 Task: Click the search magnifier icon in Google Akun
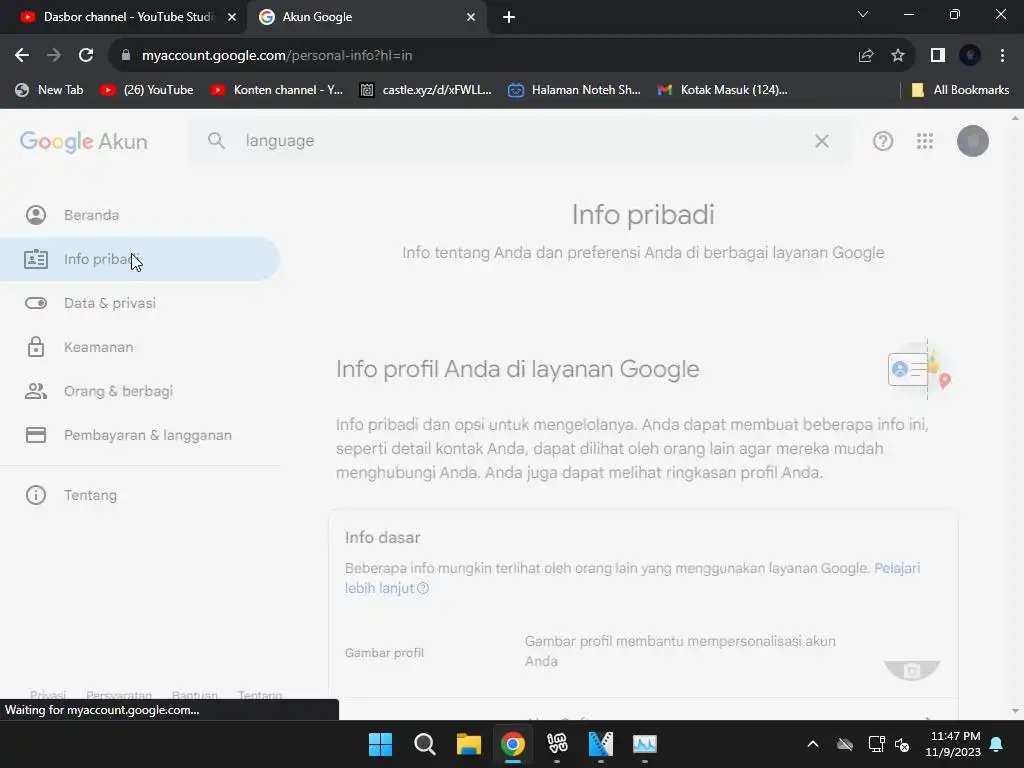point(216,140)
